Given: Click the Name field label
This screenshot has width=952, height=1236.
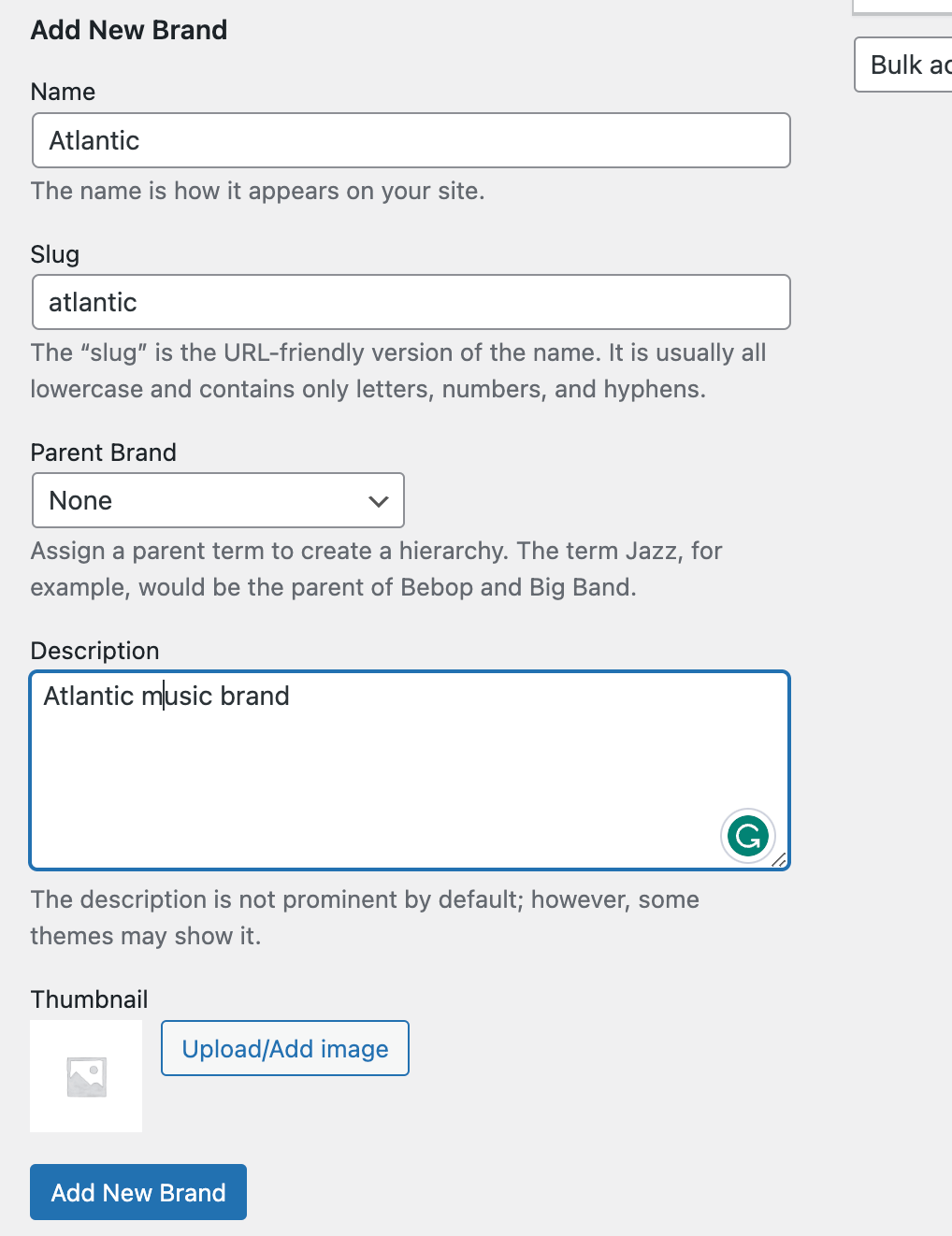Looking at the screenshot, I should pos(63,92).
